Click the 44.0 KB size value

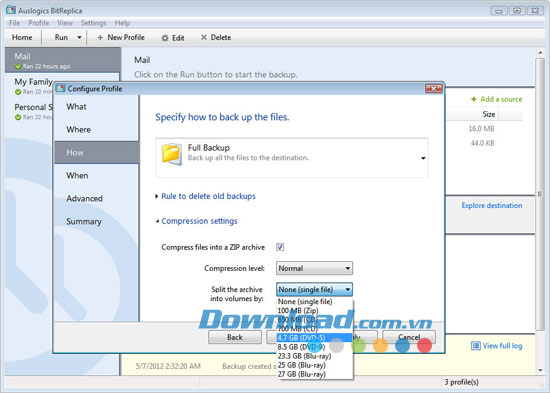click(x=482, y=143)
